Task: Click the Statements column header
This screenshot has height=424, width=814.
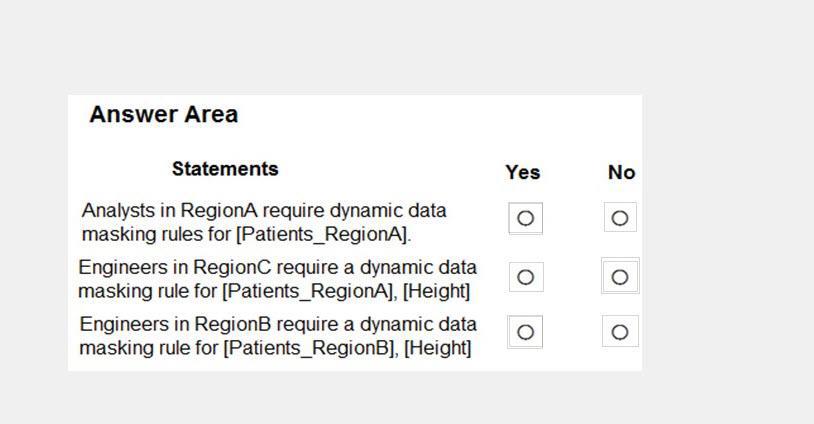Action: [x=225, y=169]
